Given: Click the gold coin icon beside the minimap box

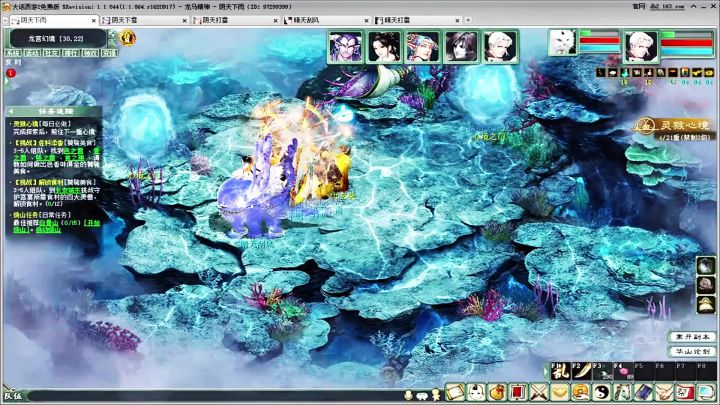Looking at the screenshot, I should (127, 38).
